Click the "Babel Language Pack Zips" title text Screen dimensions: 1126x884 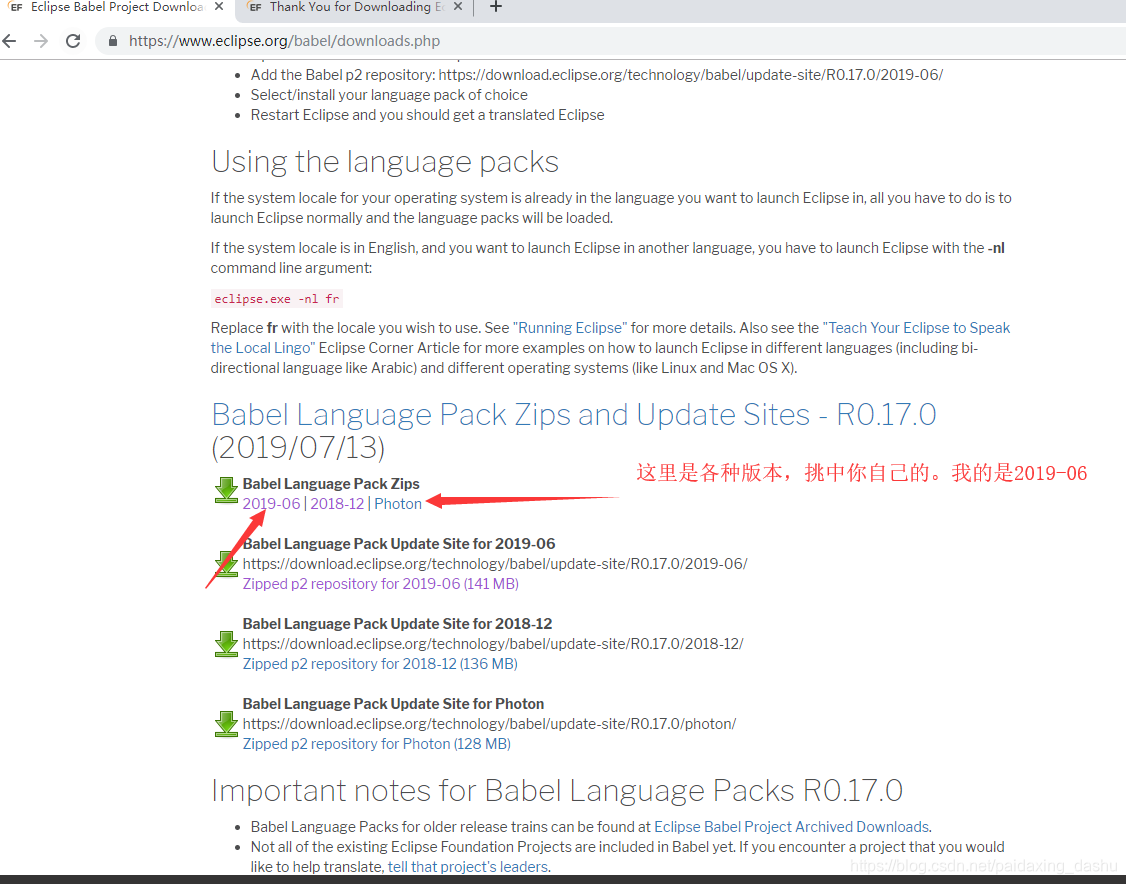point(331,484)
